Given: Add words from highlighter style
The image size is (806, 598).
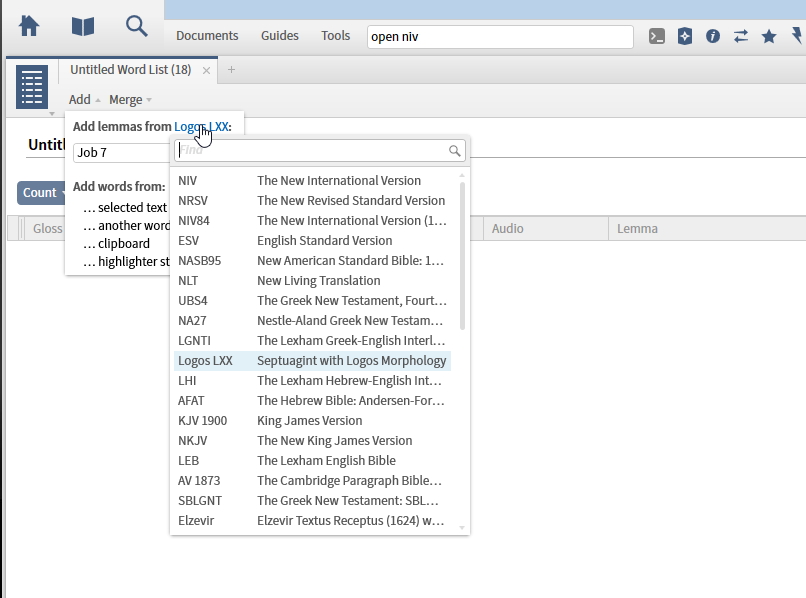Looking at the screenshot, I should (126, 261).
